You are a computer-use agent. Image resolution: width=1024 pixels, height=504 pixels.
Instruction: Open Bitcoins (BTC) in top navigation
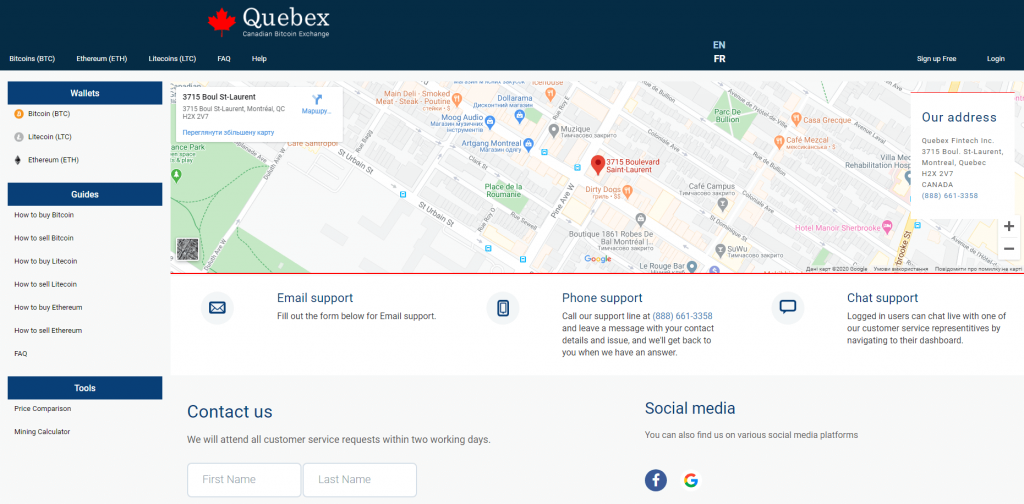32,59
